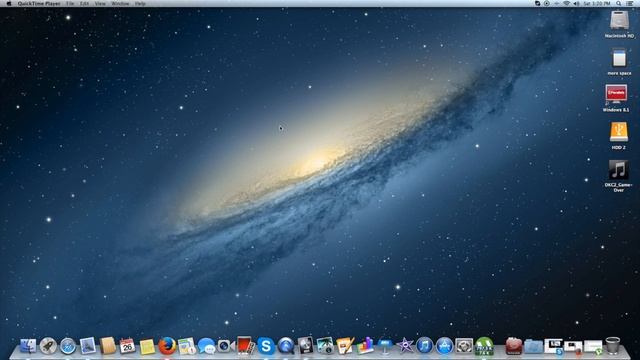Open the Time Machine status icon

tap(547, 3)
